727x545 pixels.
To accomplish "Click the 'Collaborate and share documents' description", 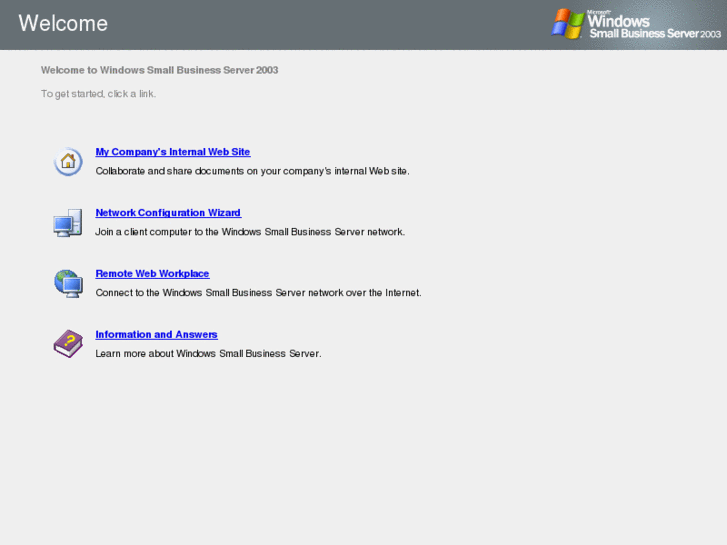I will [x=252, y=171].
